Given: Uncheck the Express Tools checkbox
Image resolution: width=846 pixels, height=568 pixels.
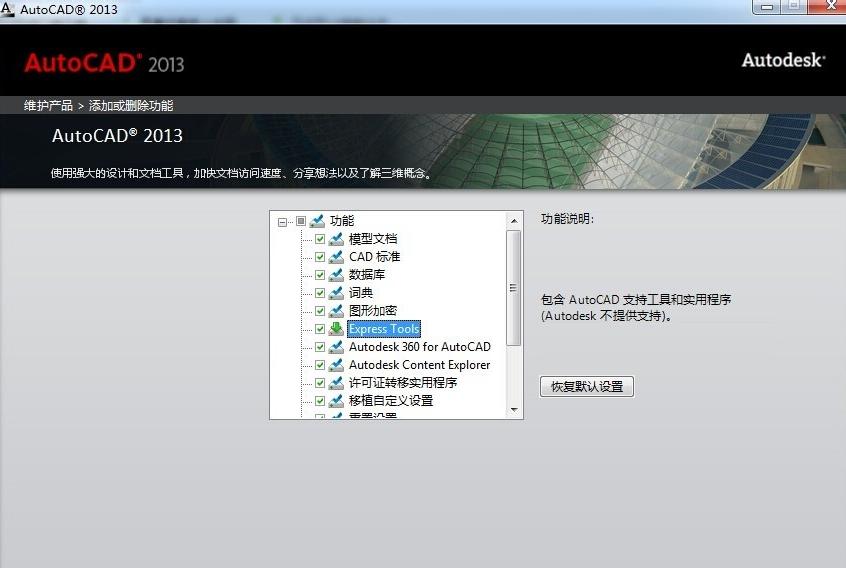Looking at the screenshot, I should pos(320,329).
